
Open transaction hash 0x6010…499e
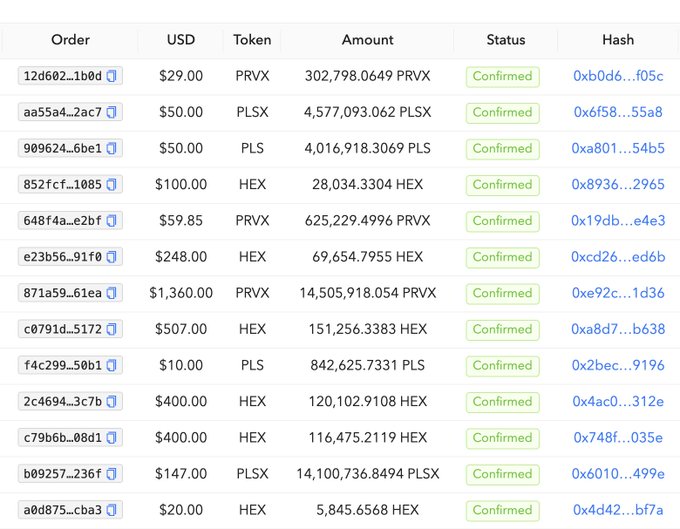point(618,473)
